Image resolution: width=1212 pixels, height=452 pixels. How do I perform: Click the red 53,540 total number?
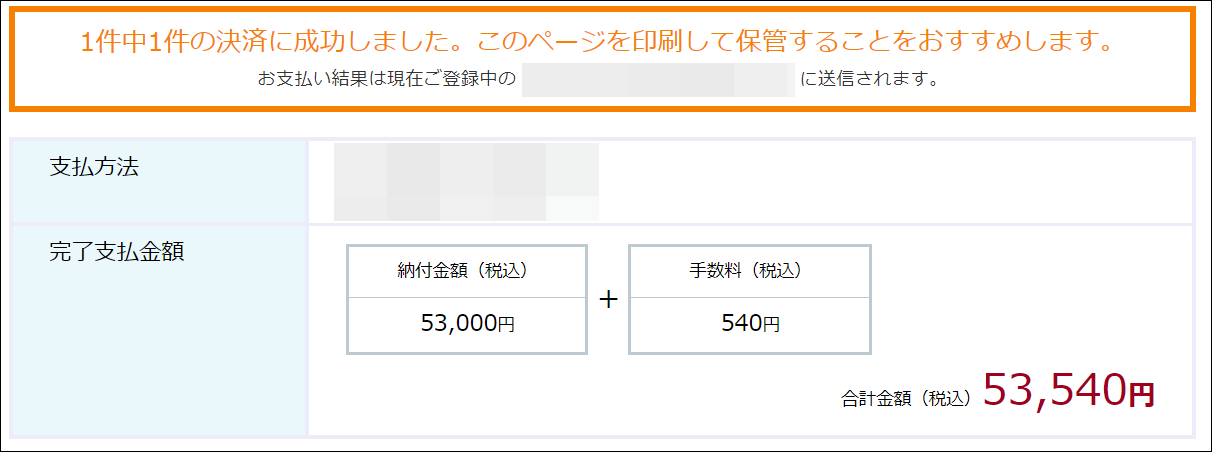pos(1053,390)
